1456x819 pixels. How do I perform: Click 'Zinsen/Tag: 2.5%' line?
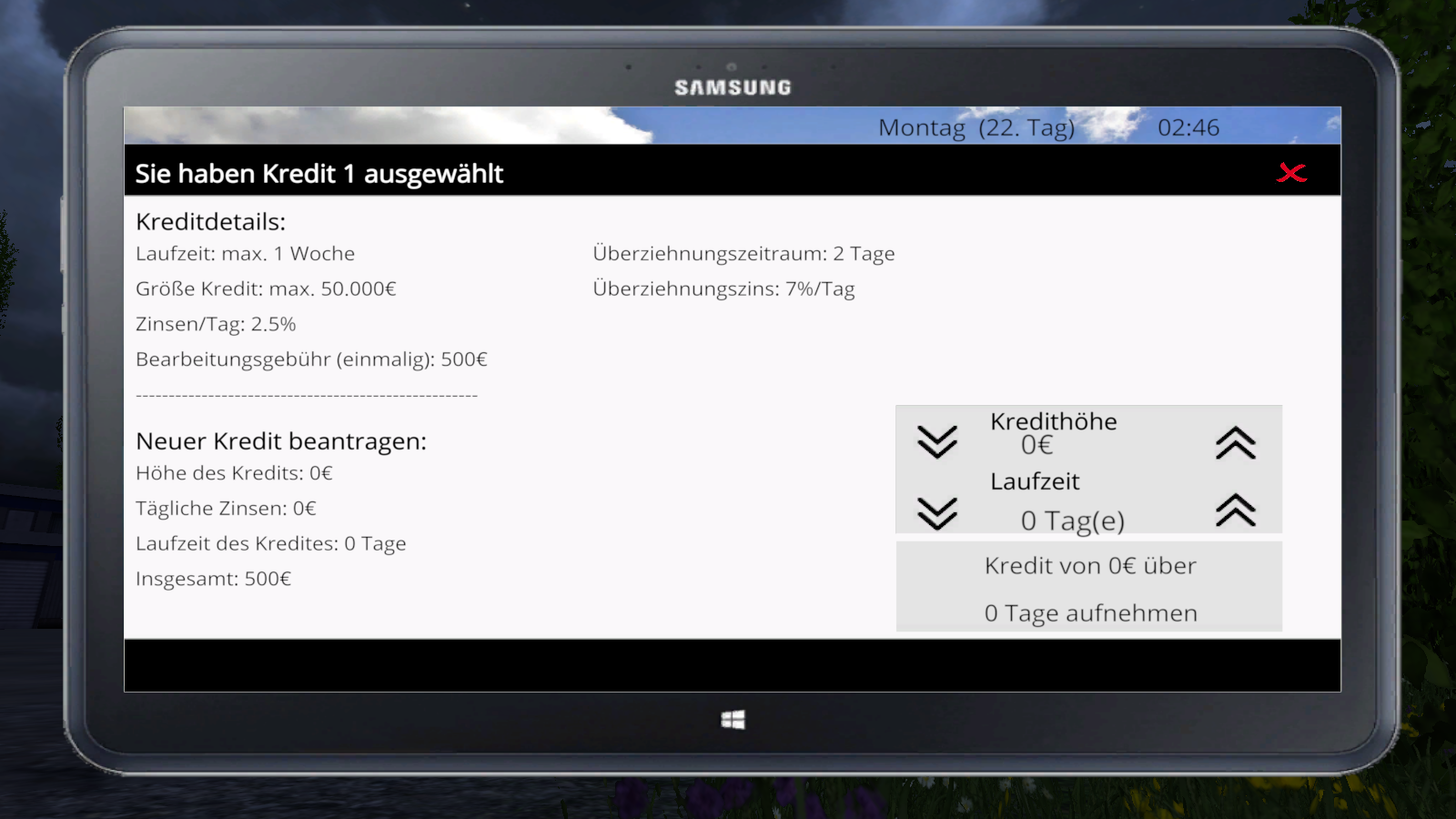[216, 324]
